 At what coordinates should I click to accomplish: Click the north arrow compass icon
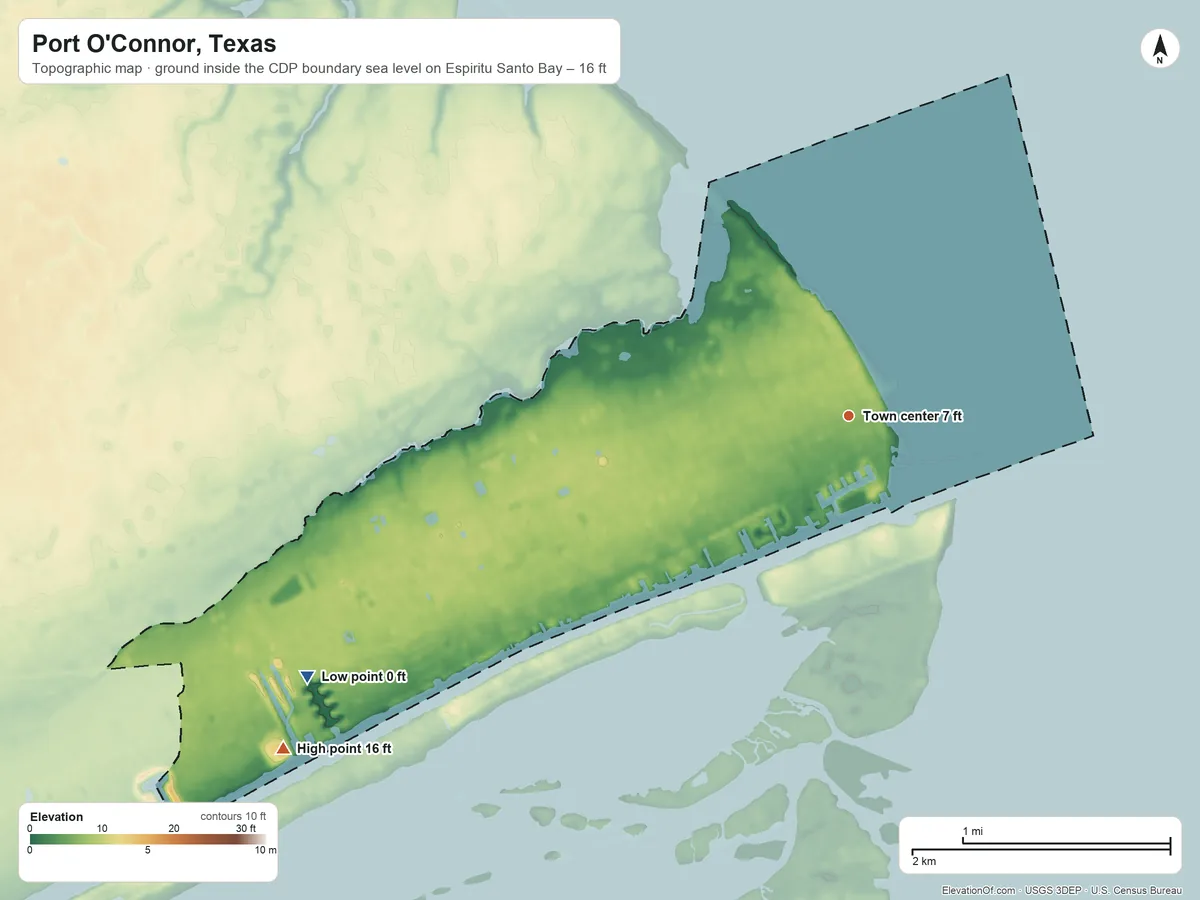1159,49
